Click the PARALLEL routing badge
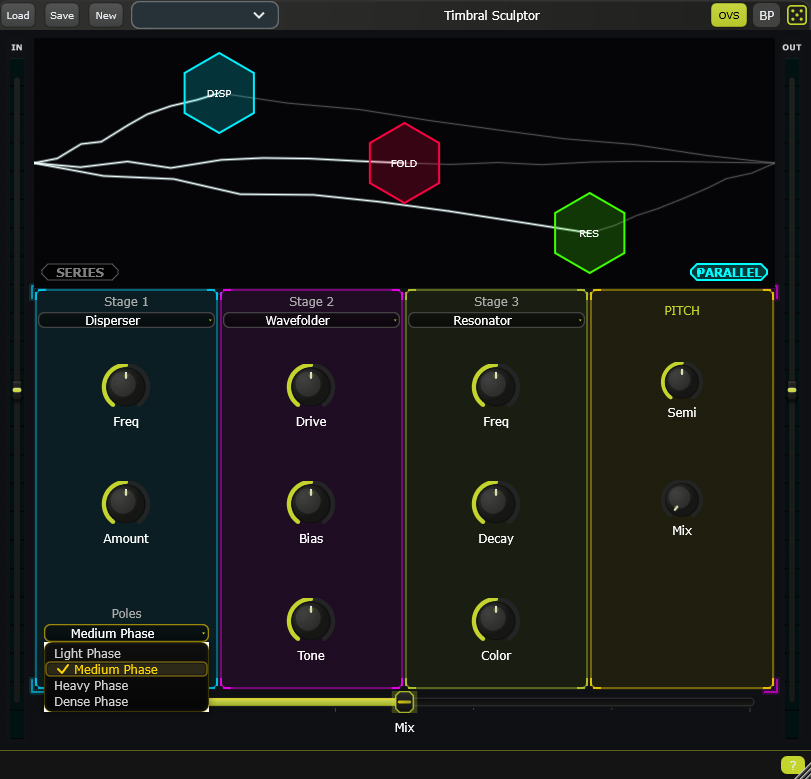The height and width of the screenshot is (779, 811). click(729, 271)
